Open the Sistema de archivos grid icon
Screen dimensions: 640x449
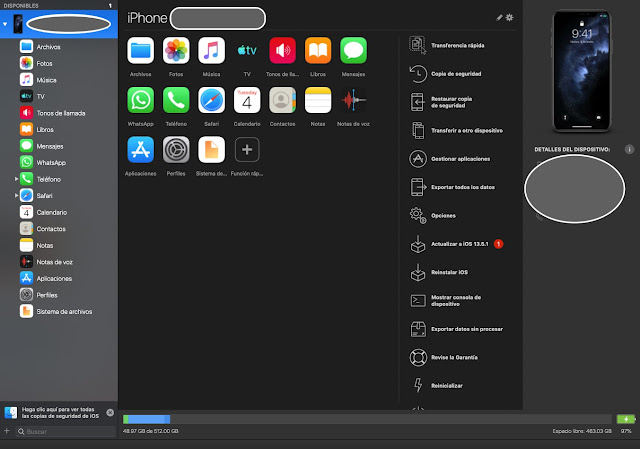pyautogui.click(x=211, y=149)
